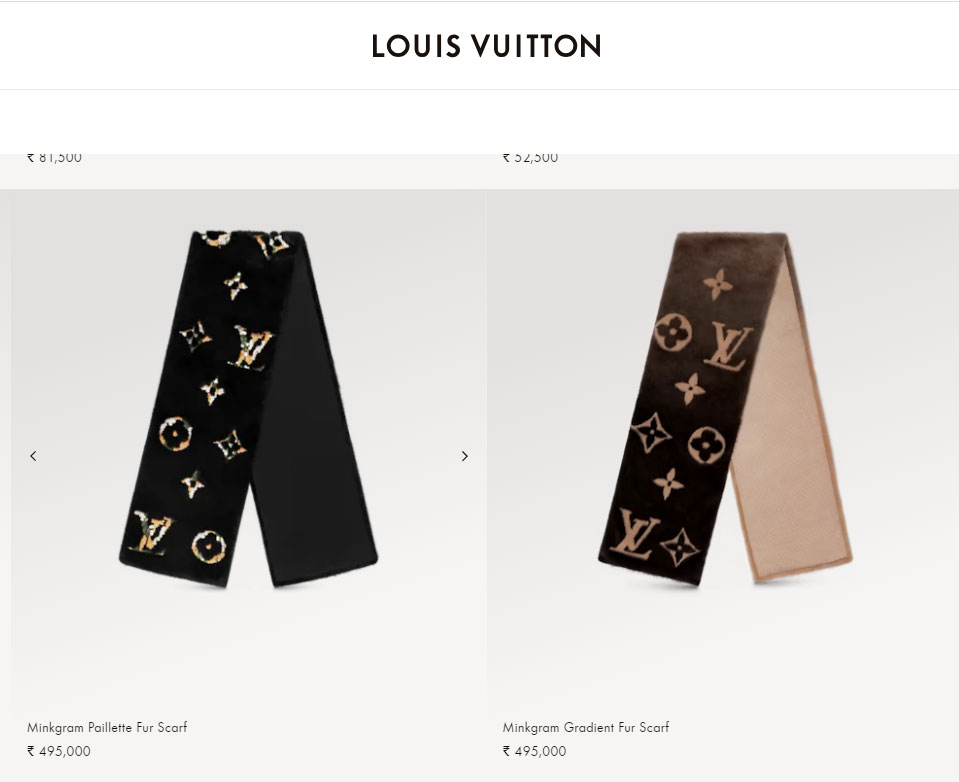Click the sequined circle flower beside bottom LV
This screenshot has width=959, height=782.
click(x=209, y=547)
